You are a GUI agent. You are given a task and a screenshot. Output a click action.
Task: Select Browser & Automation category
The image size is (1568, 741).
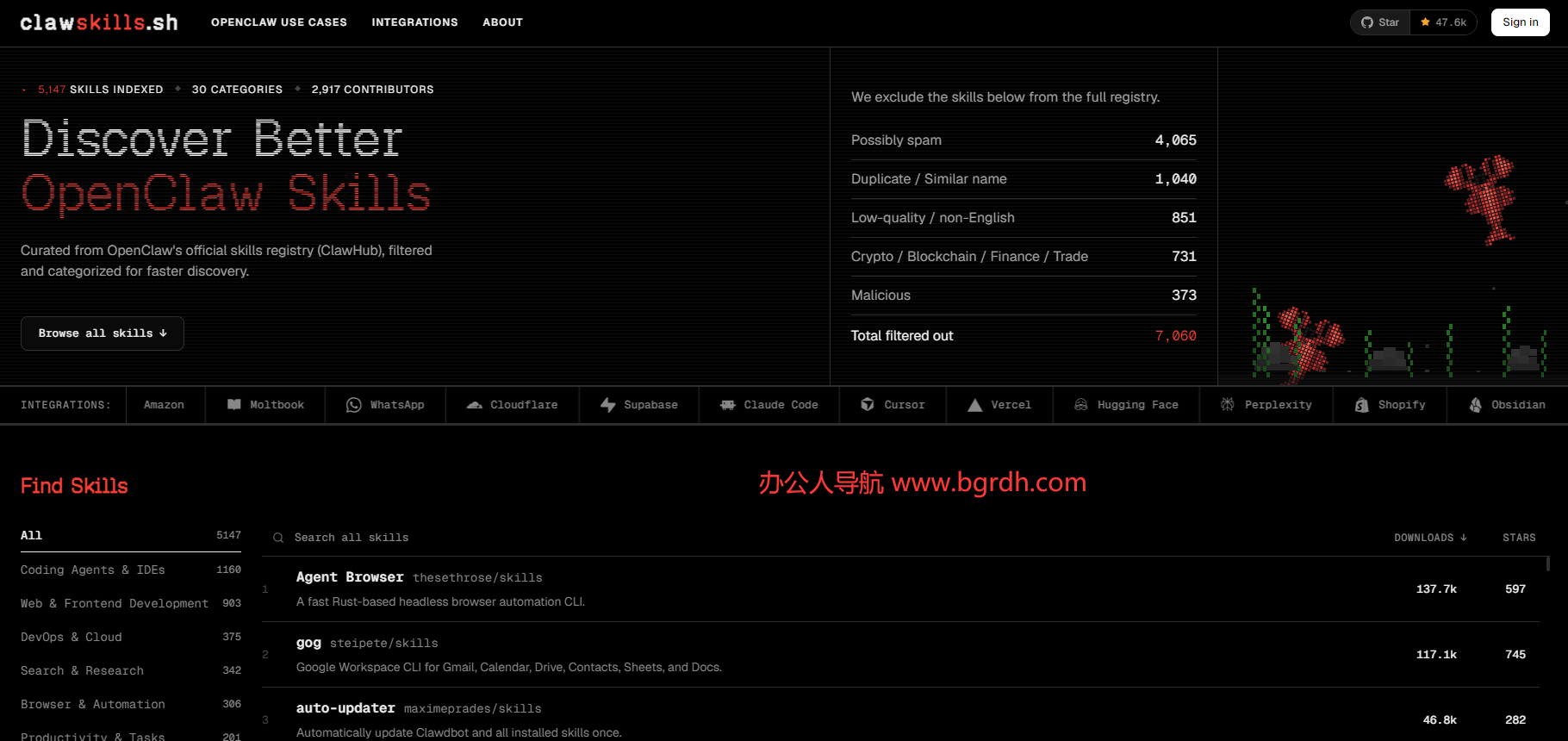click(131, 704)
